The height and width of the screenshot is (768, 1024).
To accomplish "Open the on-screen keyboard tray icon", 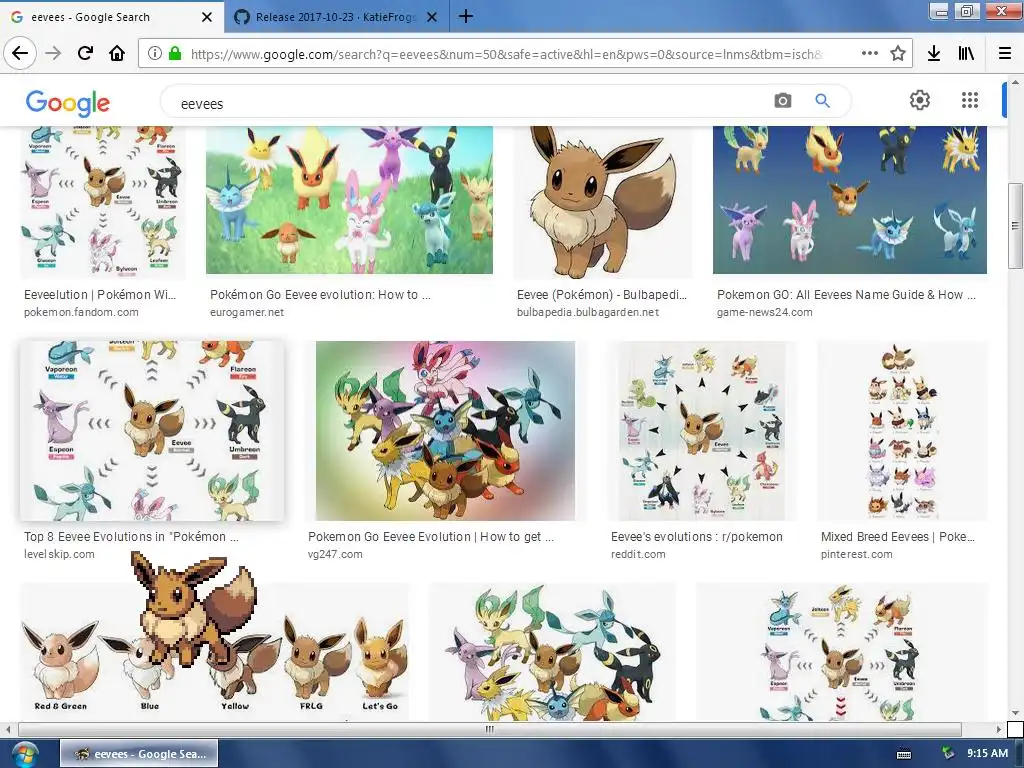I will pos(904,754).
